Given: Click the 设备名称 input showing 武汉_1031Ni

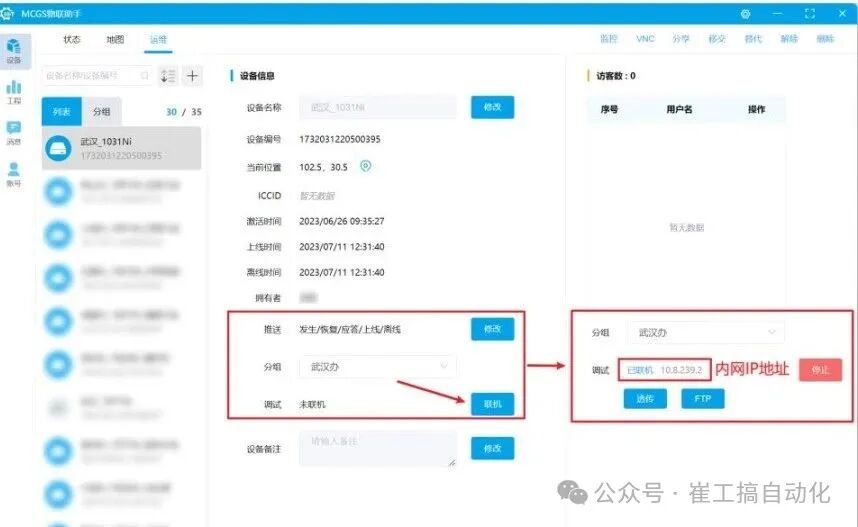Looking at the screenshot, I should point(378,107).
